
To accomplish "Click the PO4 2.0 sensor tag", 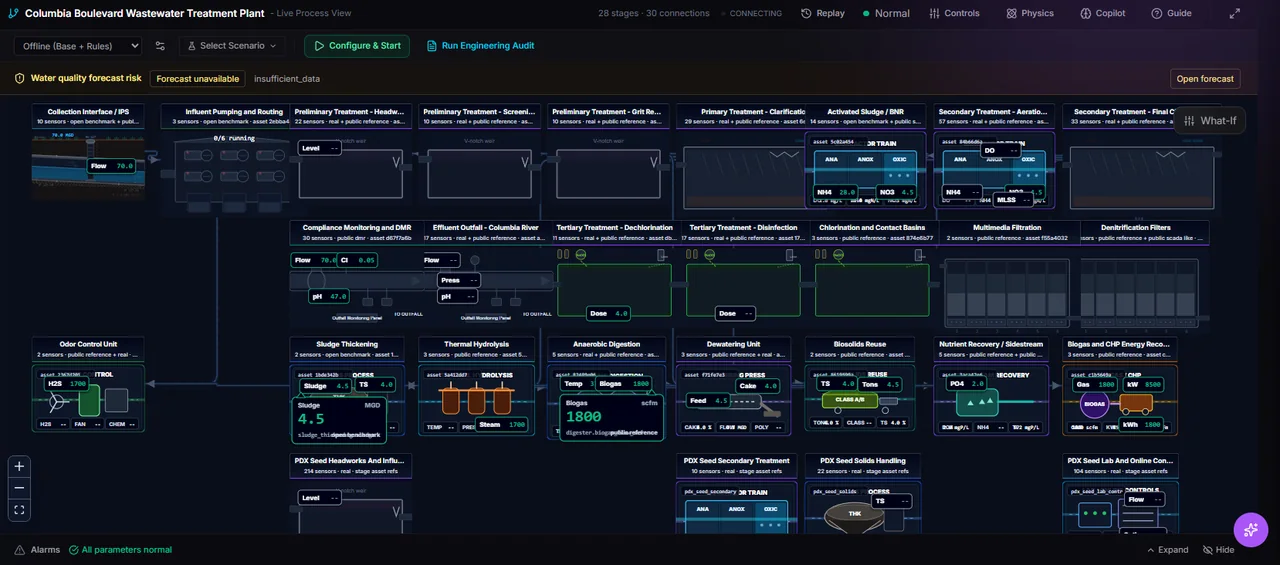I will click(x=968, y=383).
